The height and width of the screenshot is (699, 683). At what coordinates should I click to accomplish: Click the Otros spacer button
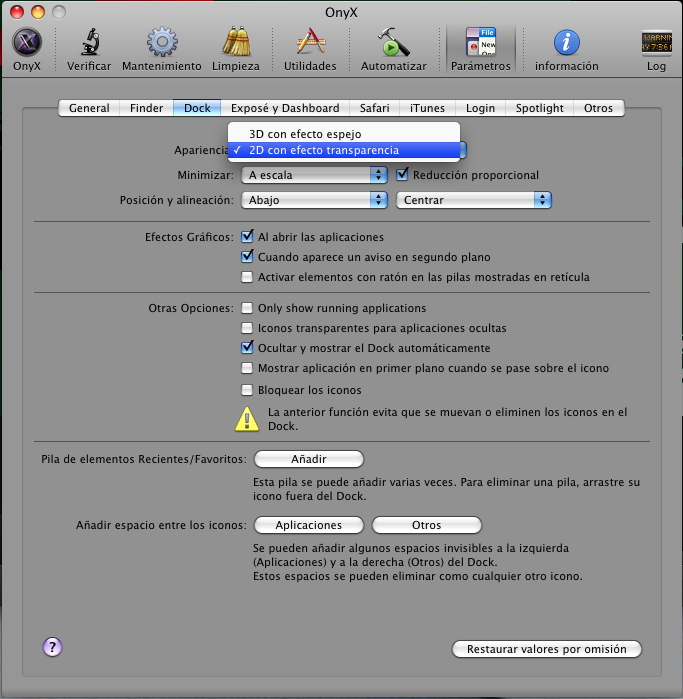[427, 525]
